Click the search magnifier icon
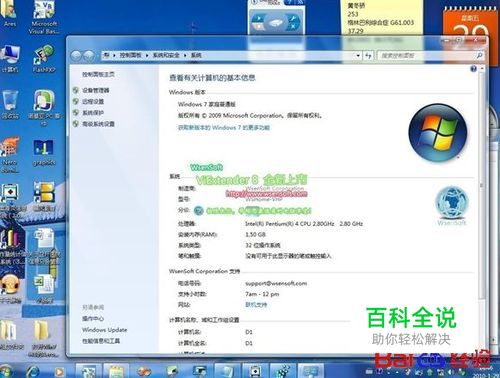500x378 pixels. click(479, 55)
